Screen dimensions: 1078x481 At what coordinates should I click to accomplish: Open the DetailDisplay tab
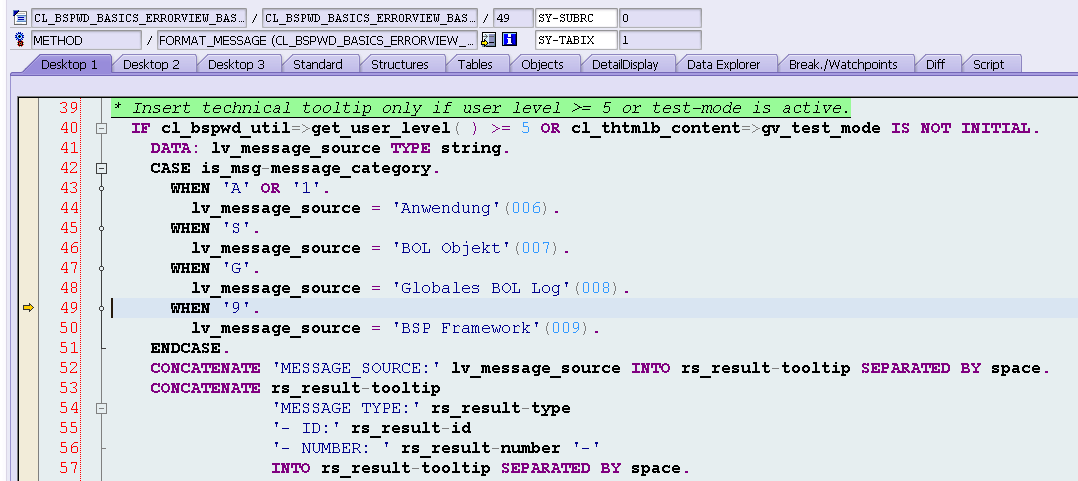pos(625,65)
